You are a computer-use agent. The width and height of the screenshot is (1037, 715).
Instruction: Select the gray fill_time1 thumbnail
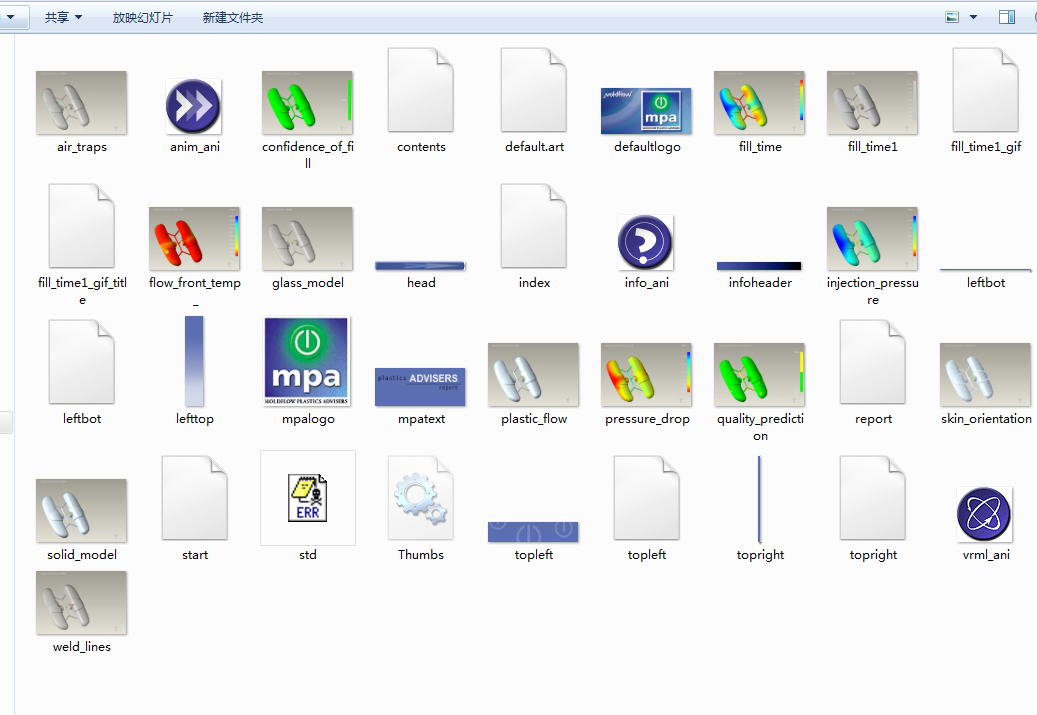[x=872, y=103]
